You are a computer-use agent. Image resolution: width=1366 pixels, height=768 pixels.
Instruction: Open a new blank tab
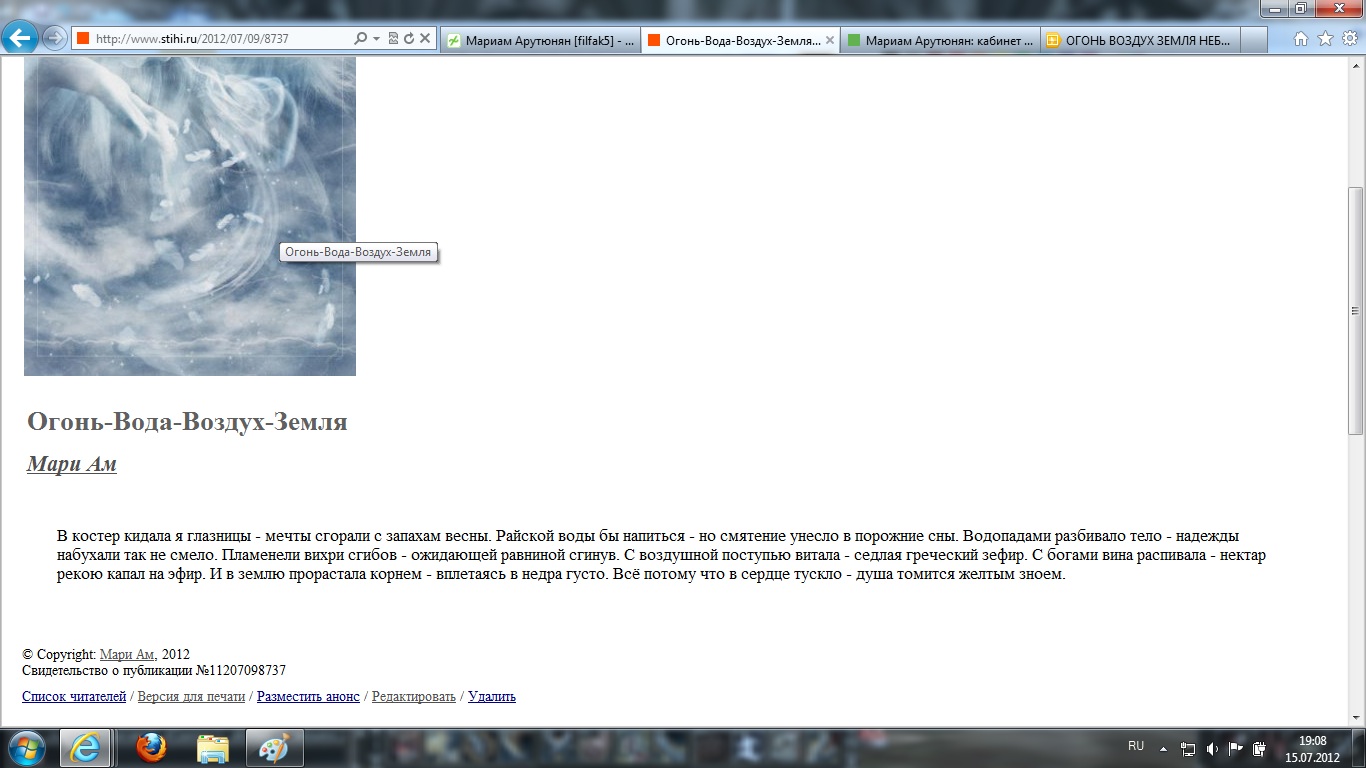click(1254, 40)
